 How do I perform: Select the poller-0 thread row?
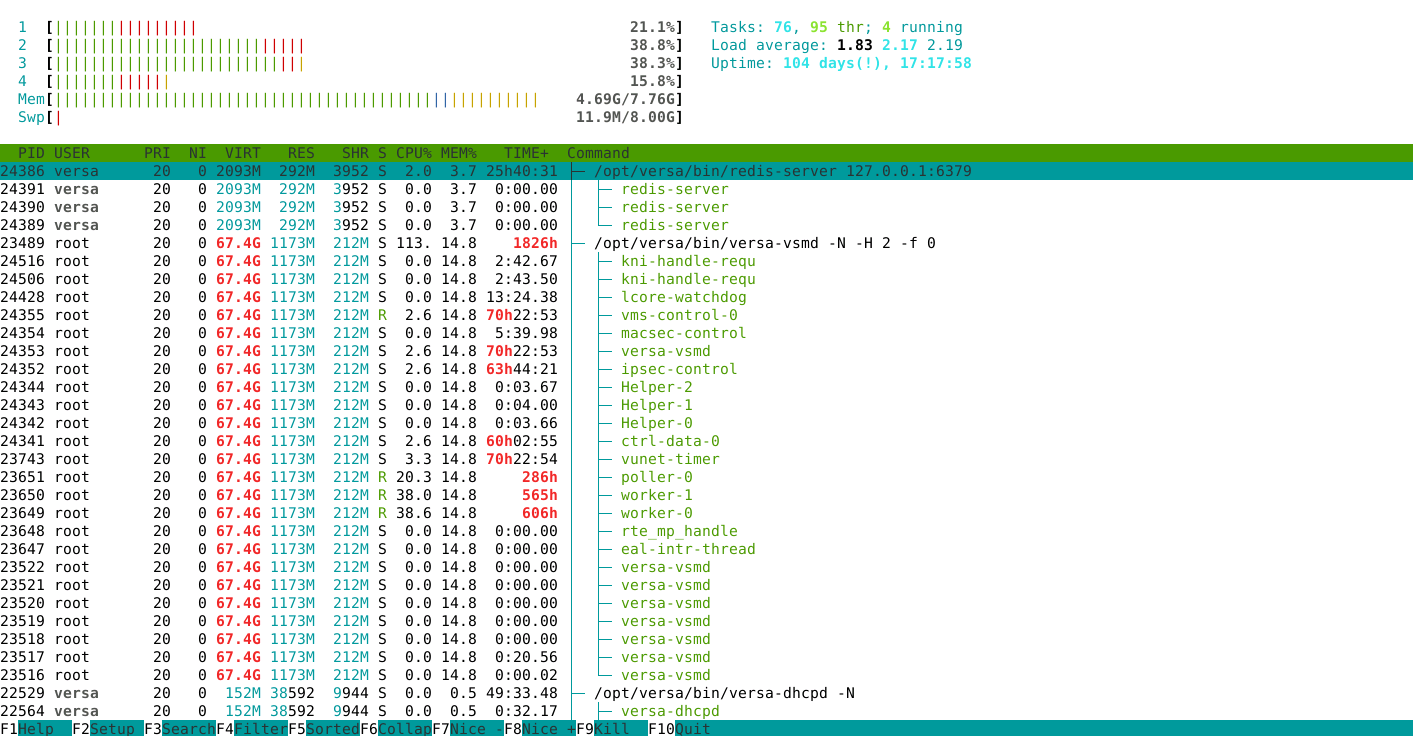[x=706, y=477]
